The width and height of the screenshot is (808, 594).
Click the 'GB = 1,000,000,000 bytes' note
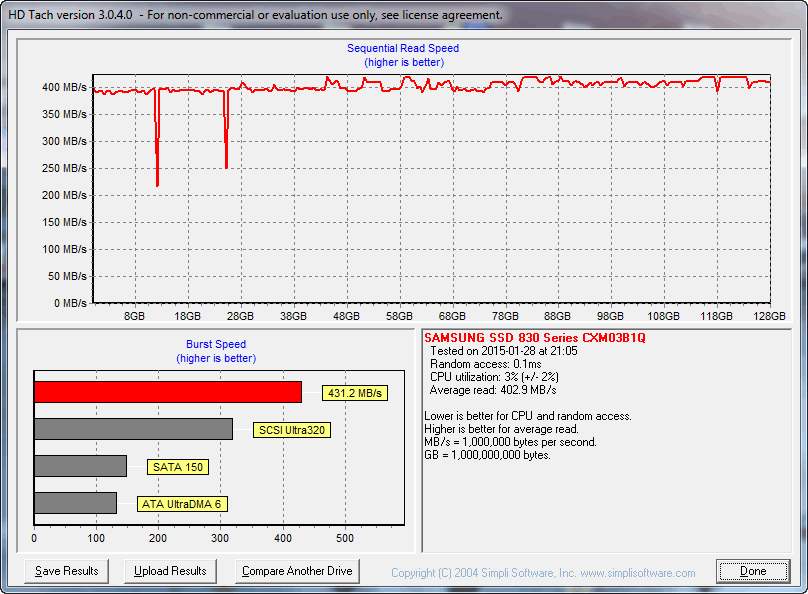(487, 455)
